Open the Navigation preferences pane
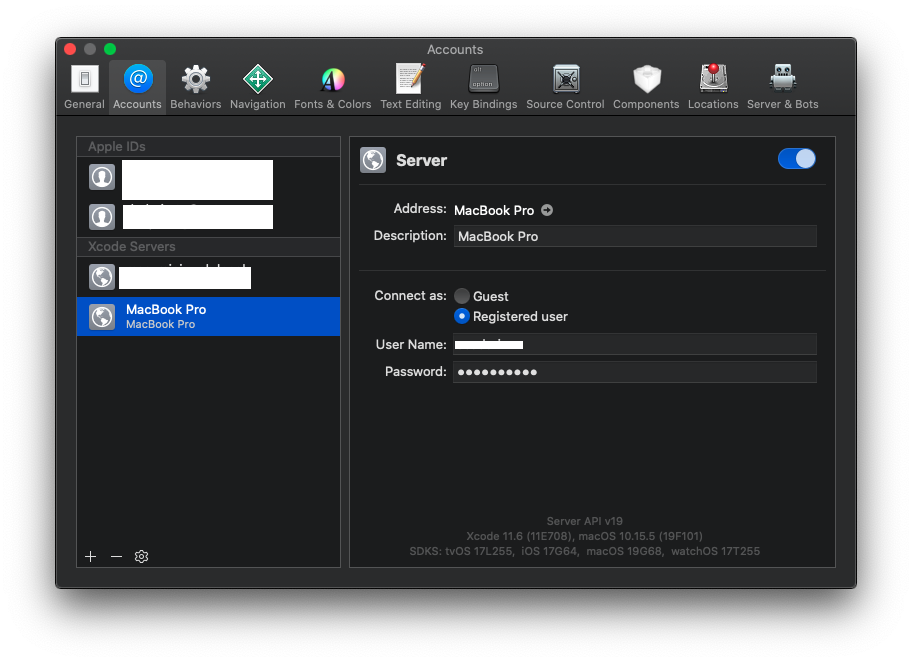Screen dimensions: 912x662 [258, 87]
